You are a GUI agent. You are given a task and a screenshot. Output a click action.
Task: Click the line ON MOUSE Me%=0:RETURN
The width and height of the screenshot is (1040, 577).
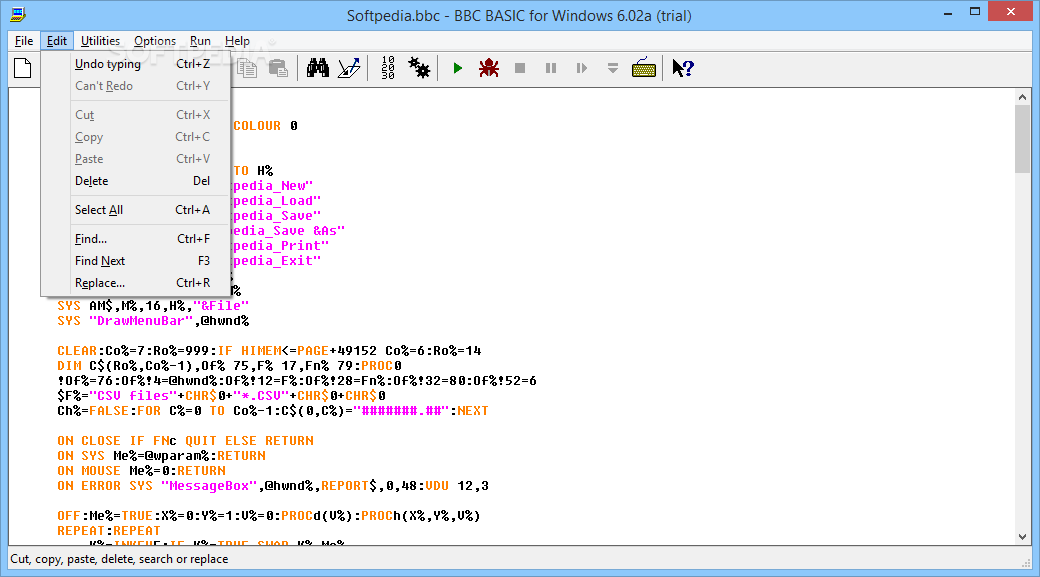[x=141, y=471]
